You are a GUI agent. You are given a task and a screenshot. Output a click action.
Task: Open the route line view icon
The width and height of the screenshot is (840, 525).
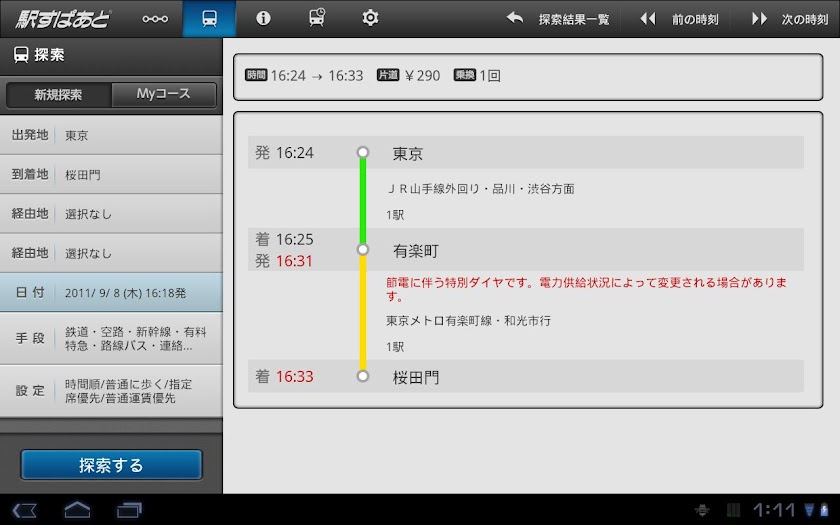click(155, 19)
